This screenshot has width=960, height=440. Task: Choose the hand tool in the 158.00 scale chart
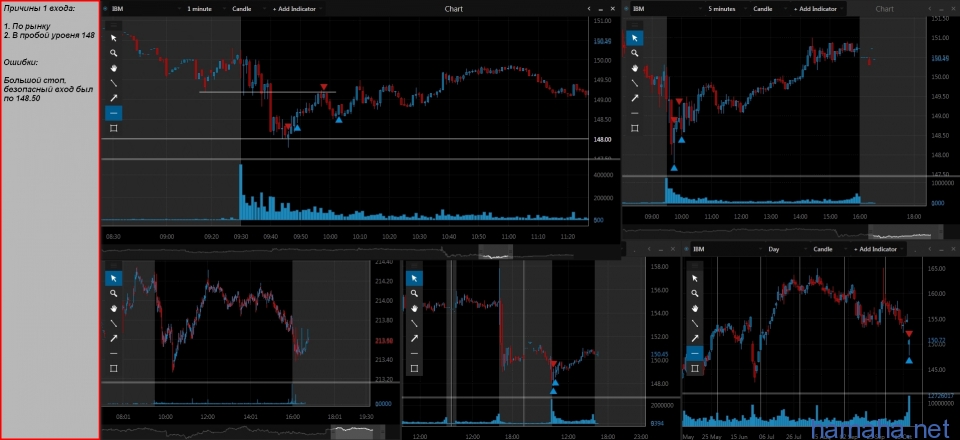[414, 308]
